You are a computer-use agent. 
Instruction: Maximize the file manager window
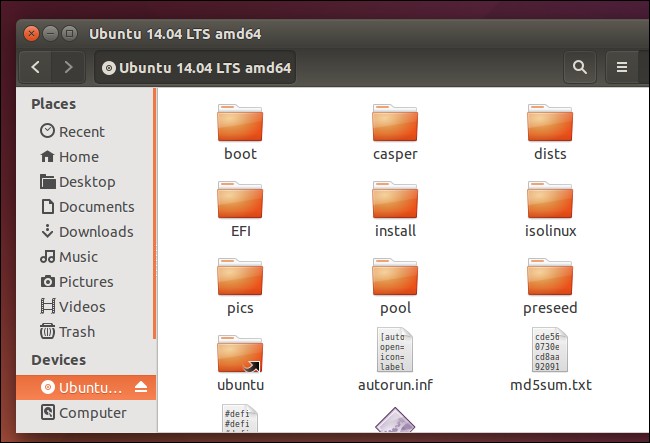pos(69,33)
